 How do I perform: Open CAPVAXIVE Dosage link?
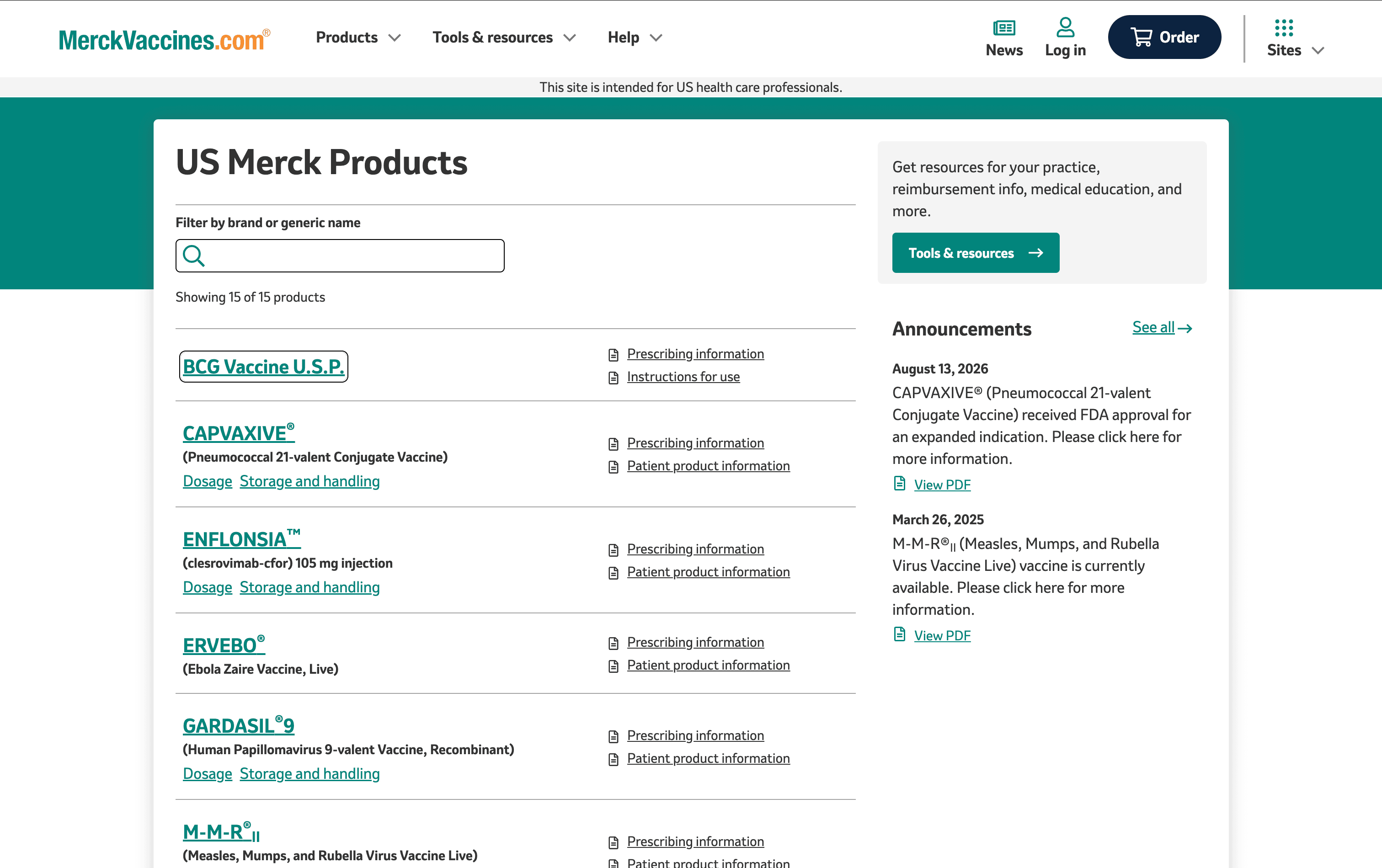coord(207,481)
